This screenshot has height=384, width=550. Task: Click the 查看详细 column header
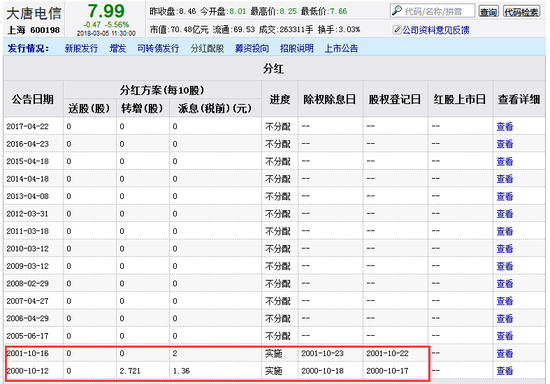coord(519,99)
